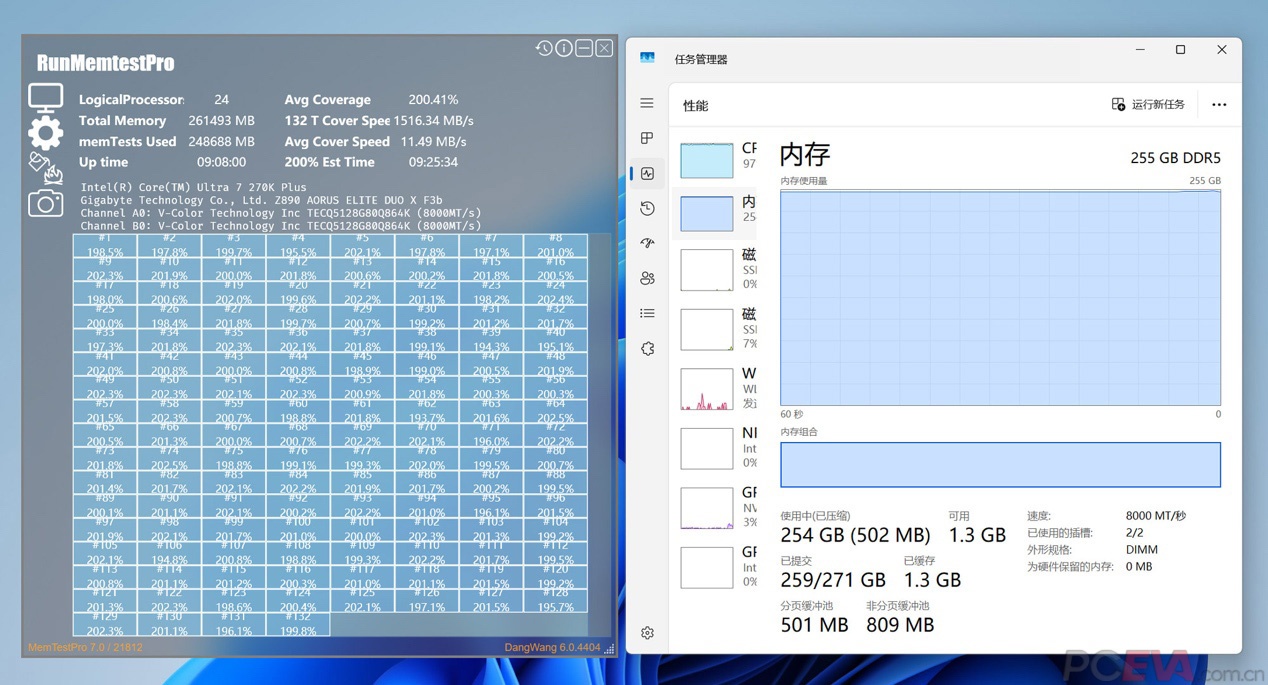Click the 性能 page heading
Viewport: 1268px width, 685px height.
696,105
